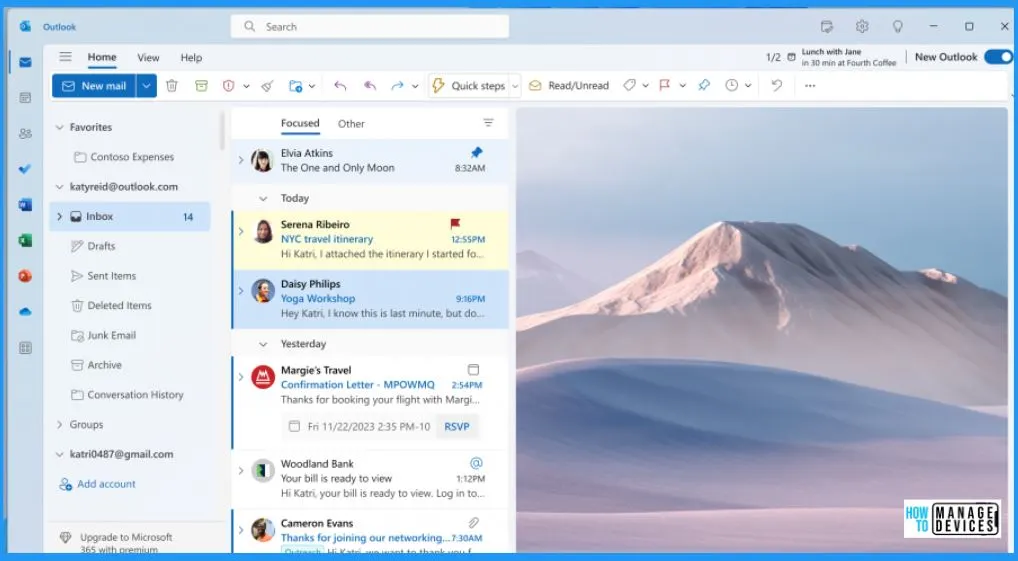Click the Quick steps button
The width and height of the screenshot is (1018, 561).
(470, 86)
